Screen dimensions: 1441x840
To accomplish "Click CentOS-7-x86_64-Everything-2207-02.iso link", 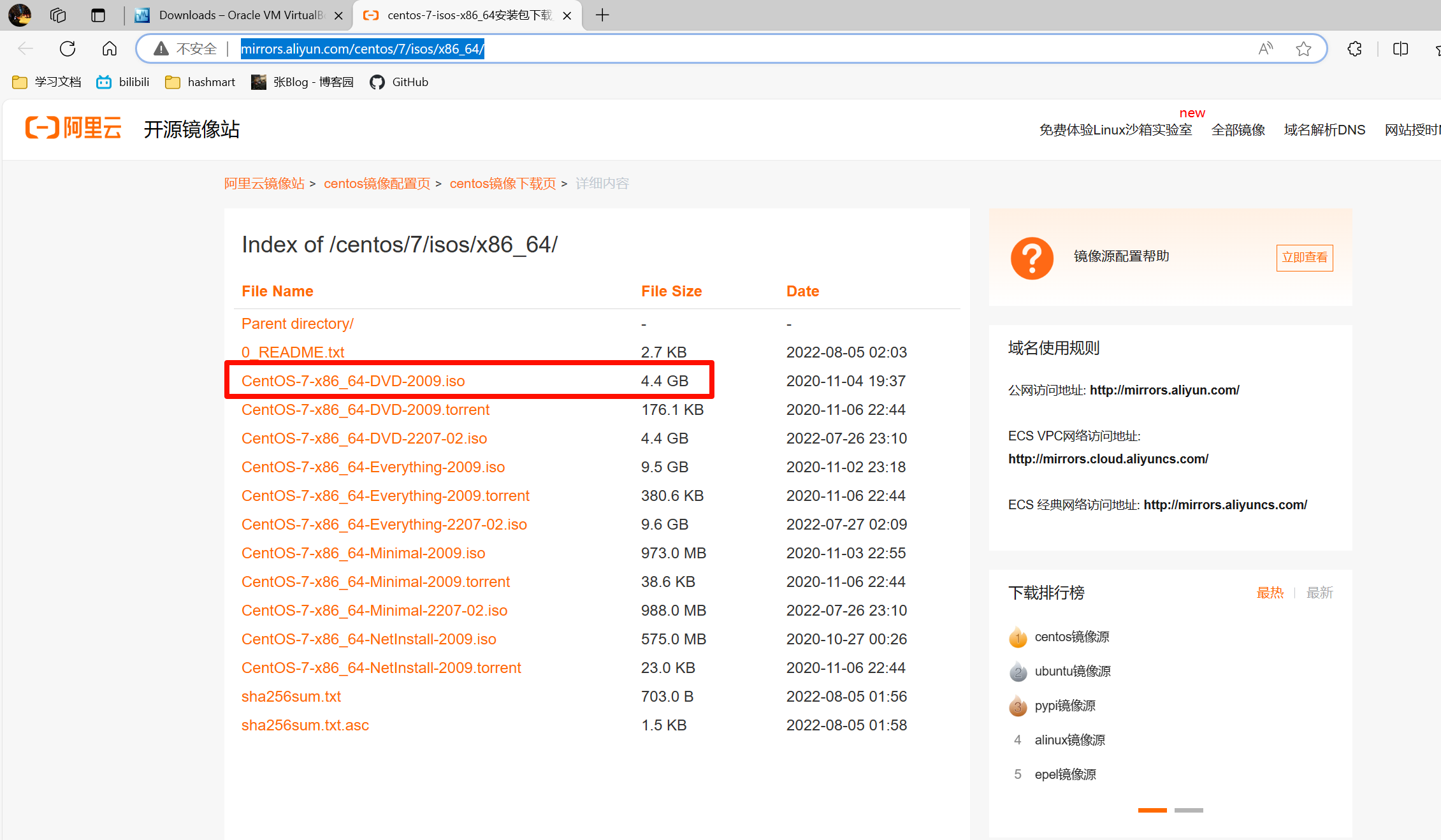I will (384, 525).
